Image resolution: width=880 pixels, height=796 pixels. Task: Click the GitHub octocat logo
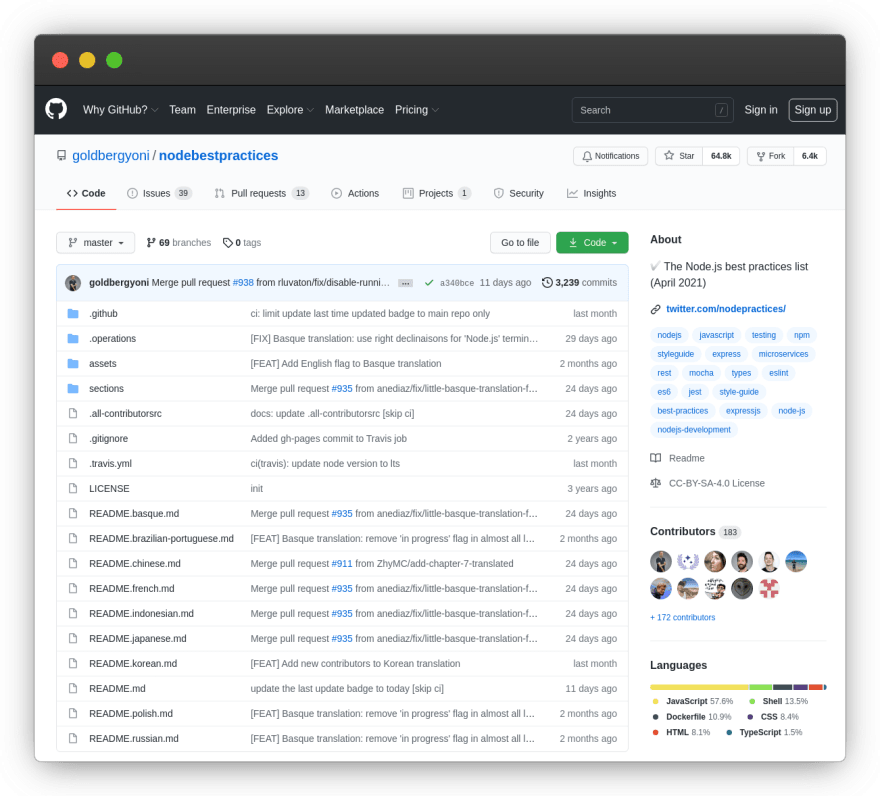click(56, 109)
